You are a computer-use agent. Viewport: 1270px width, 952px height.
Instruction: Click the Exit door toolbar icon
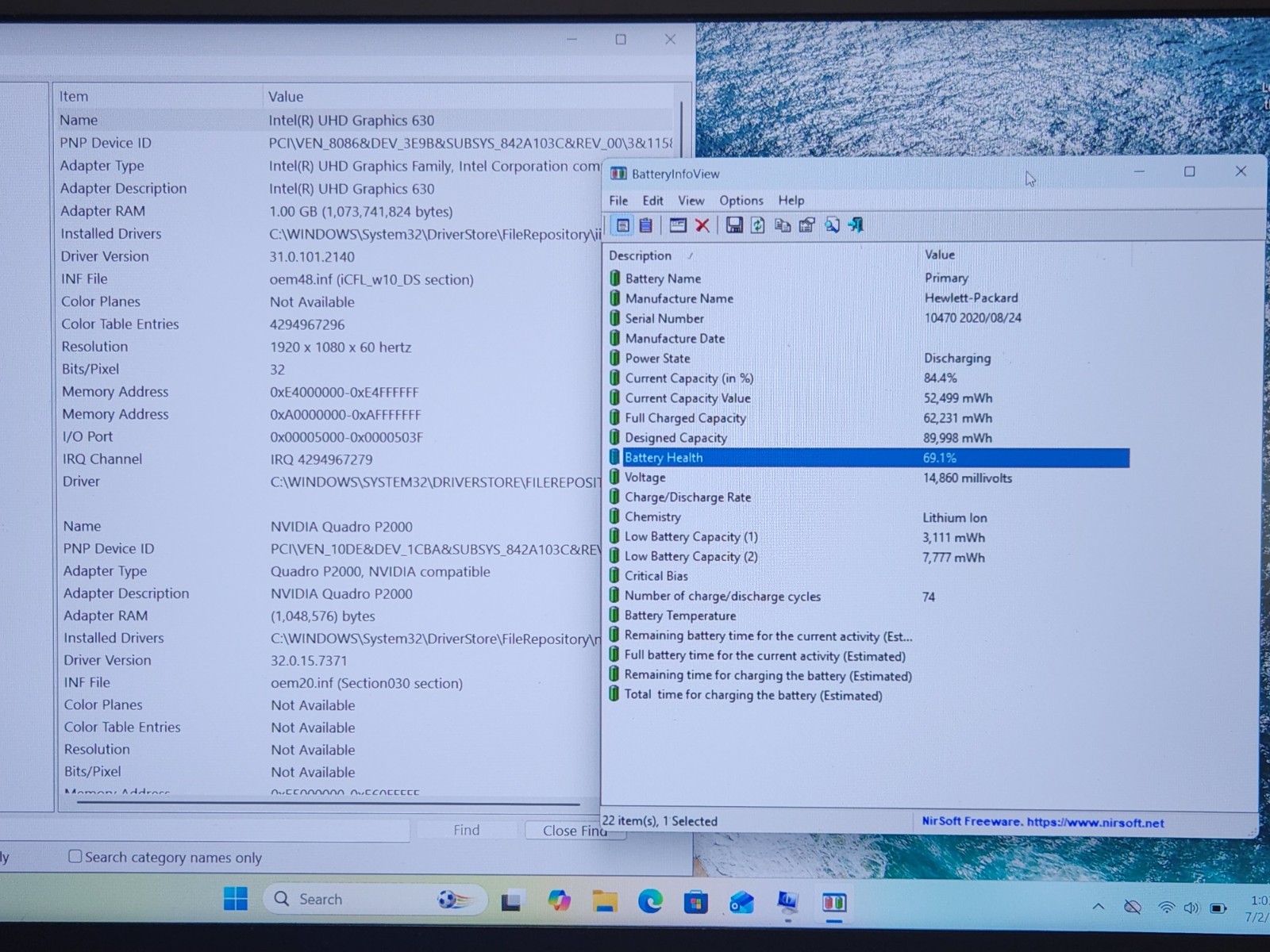coord(856,225)
